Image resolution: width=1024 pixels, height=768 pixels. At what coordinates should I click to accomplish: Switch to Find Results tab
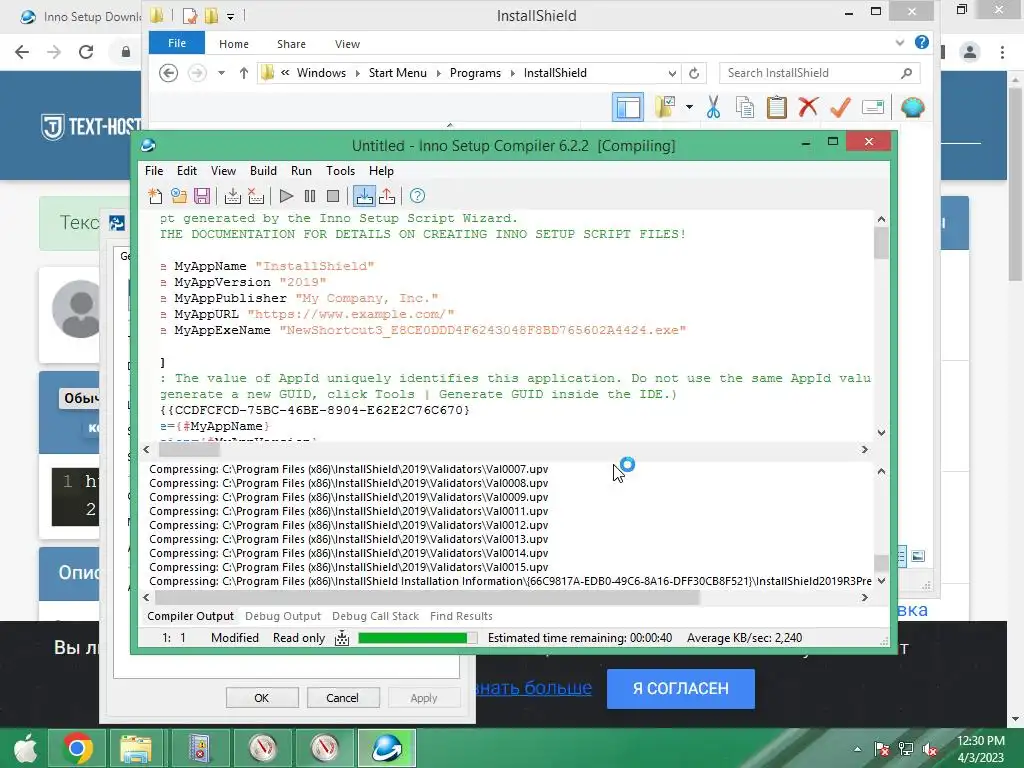(461, 616)
